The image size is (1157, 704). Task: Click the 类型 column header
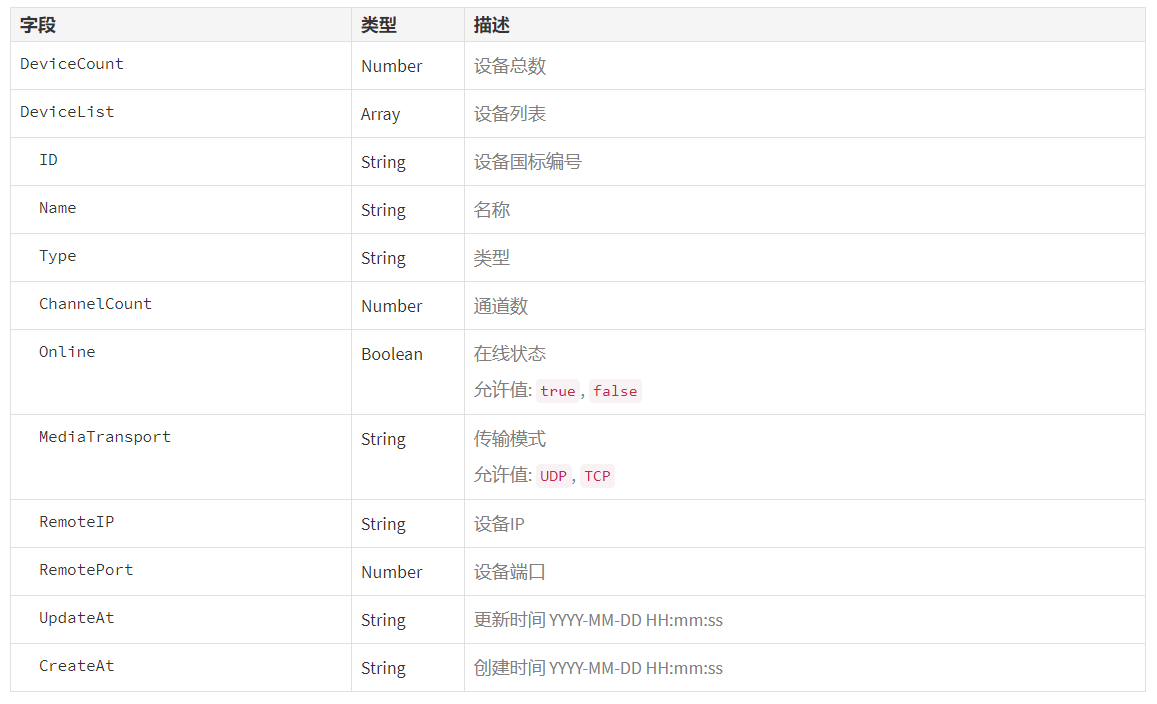[379, 26]
